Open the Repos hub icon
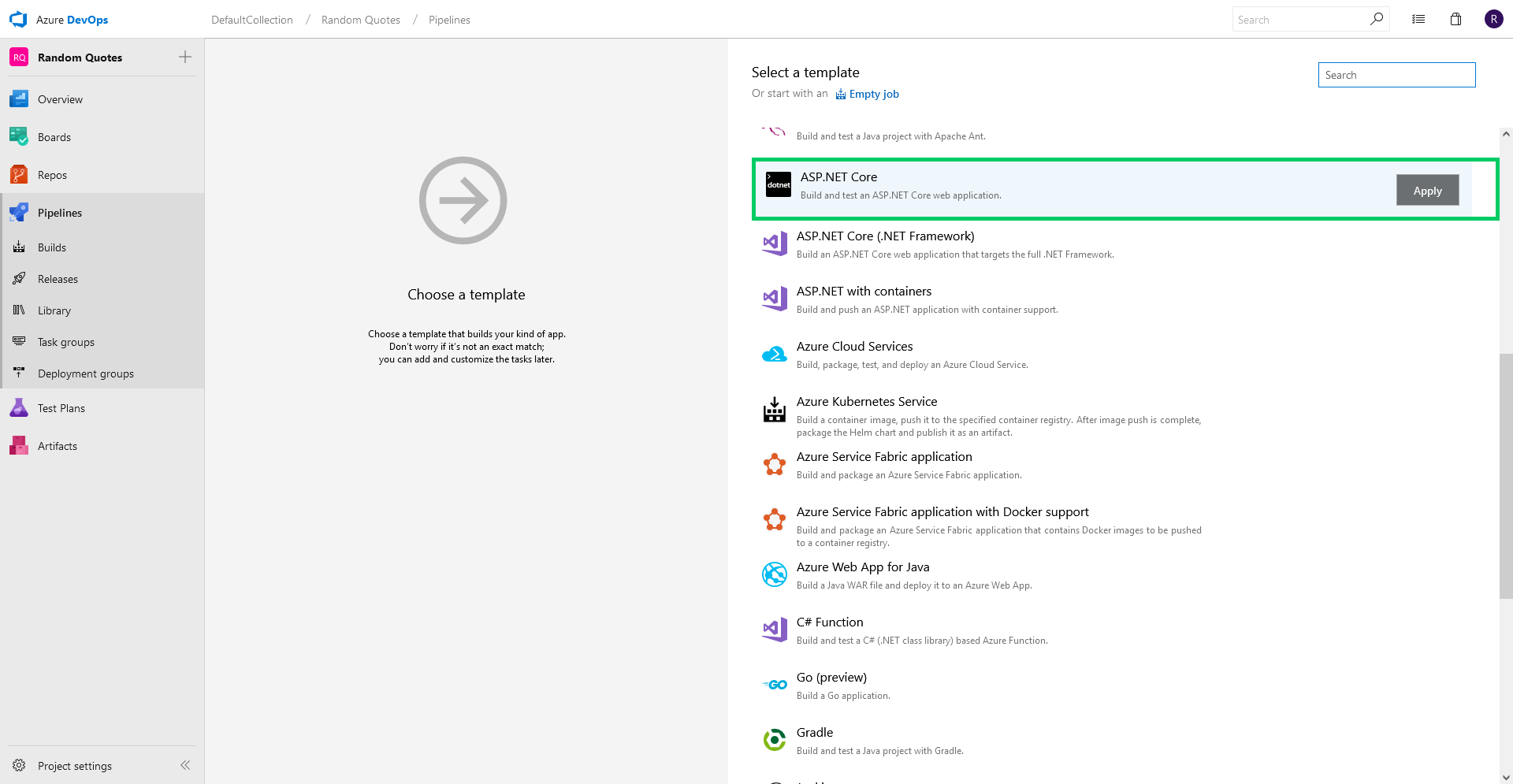This screenshot has width=1513, height=784. click(x=19, y=175)
